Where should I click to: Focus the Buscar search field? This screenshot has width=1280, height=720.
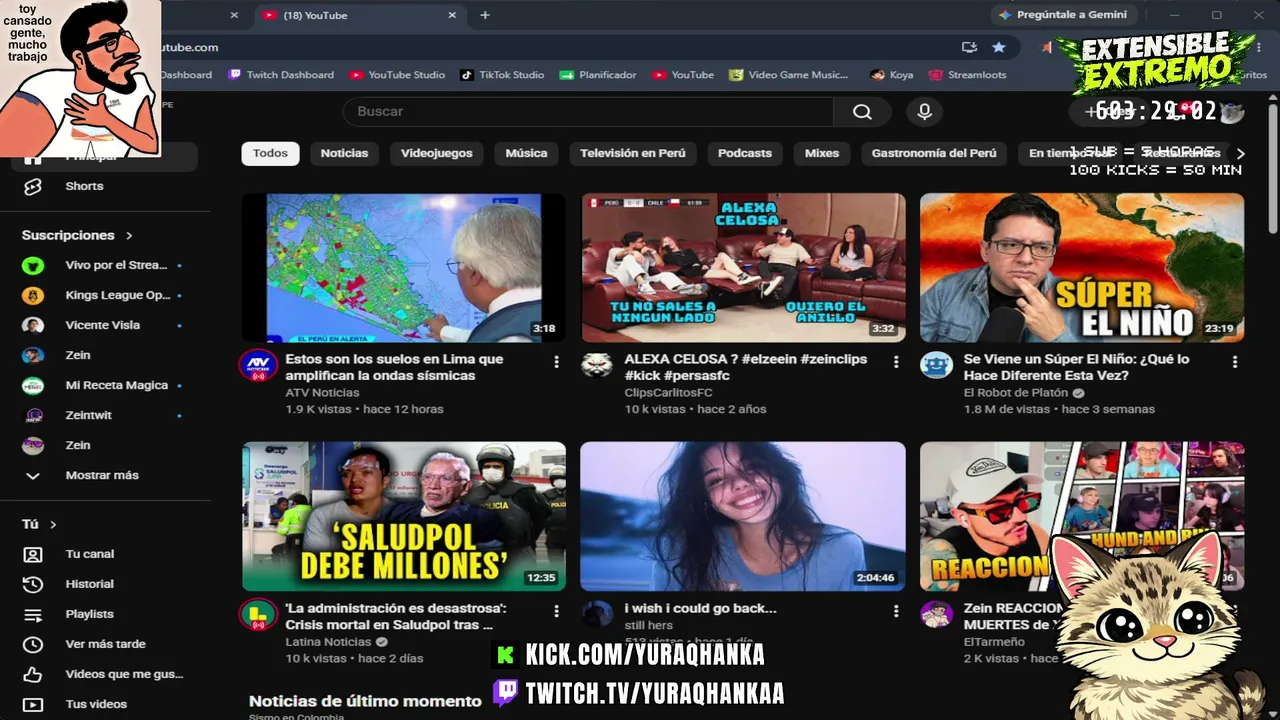coord(588,112)
